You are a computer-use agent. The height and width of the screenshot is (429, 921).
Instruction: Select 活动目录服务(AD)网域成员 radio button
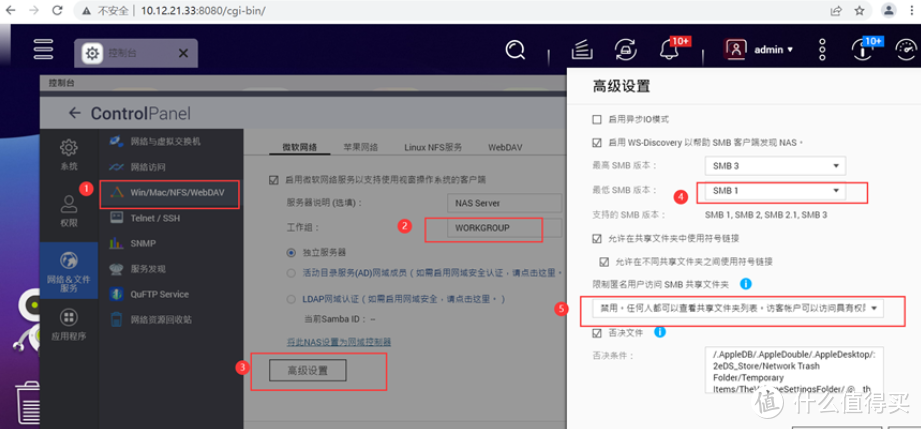[291, 273]
